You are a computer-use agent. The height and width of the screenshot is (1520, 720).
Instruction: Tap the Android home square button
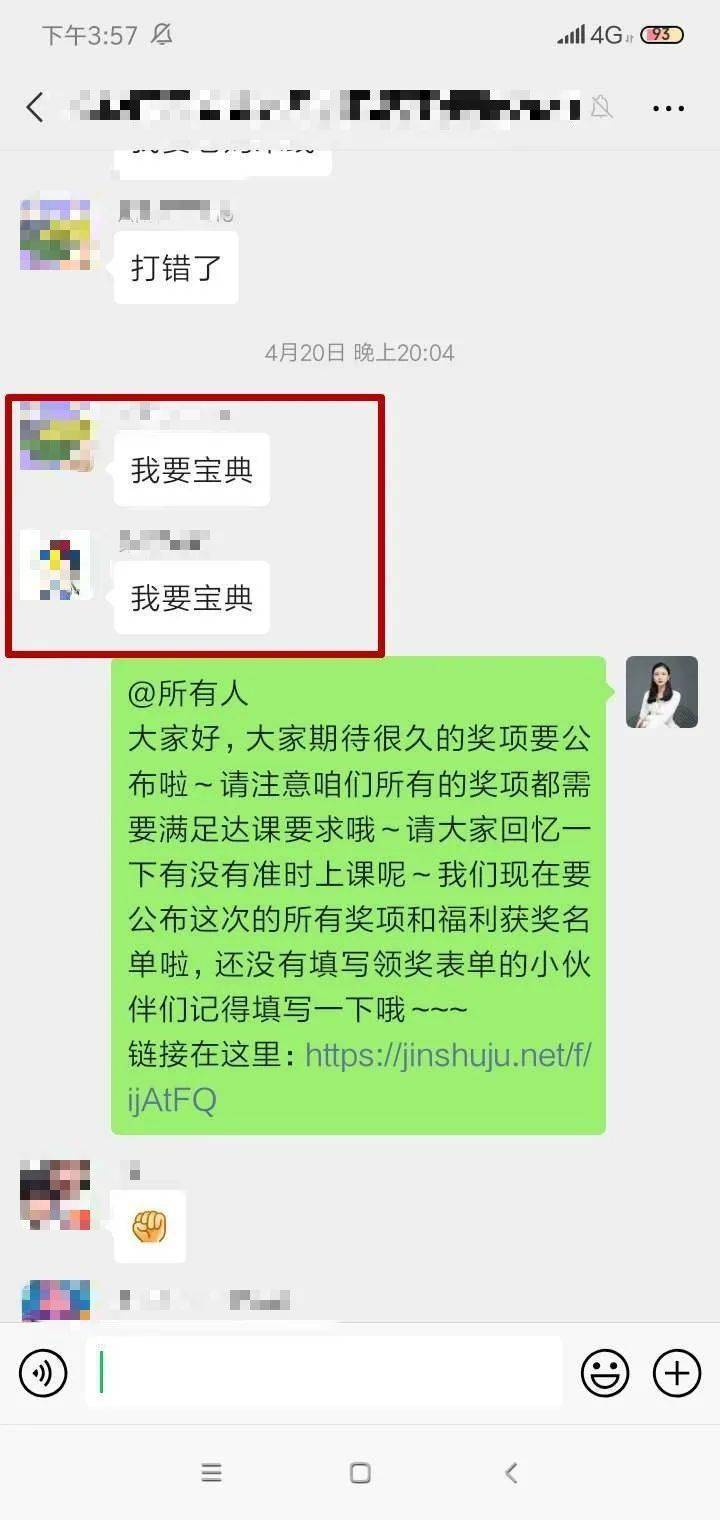[360, 1472]
